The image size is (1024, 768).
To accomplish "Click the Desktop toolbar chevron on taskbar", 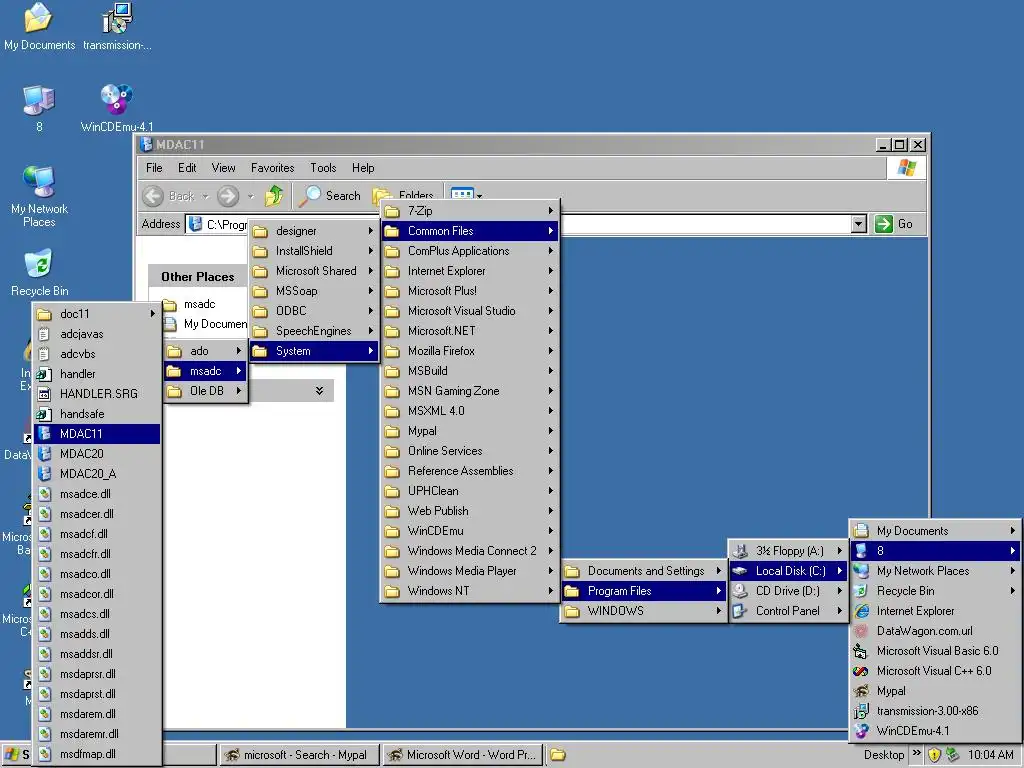I will (x=916, y=753).
